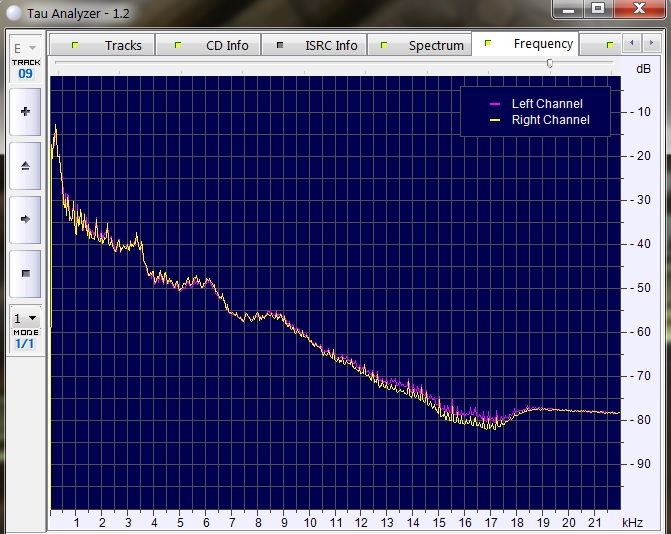Viewport: 671px width, 534px height.
Task: Click the Right Channel legend entry
Action: (550, 120)
